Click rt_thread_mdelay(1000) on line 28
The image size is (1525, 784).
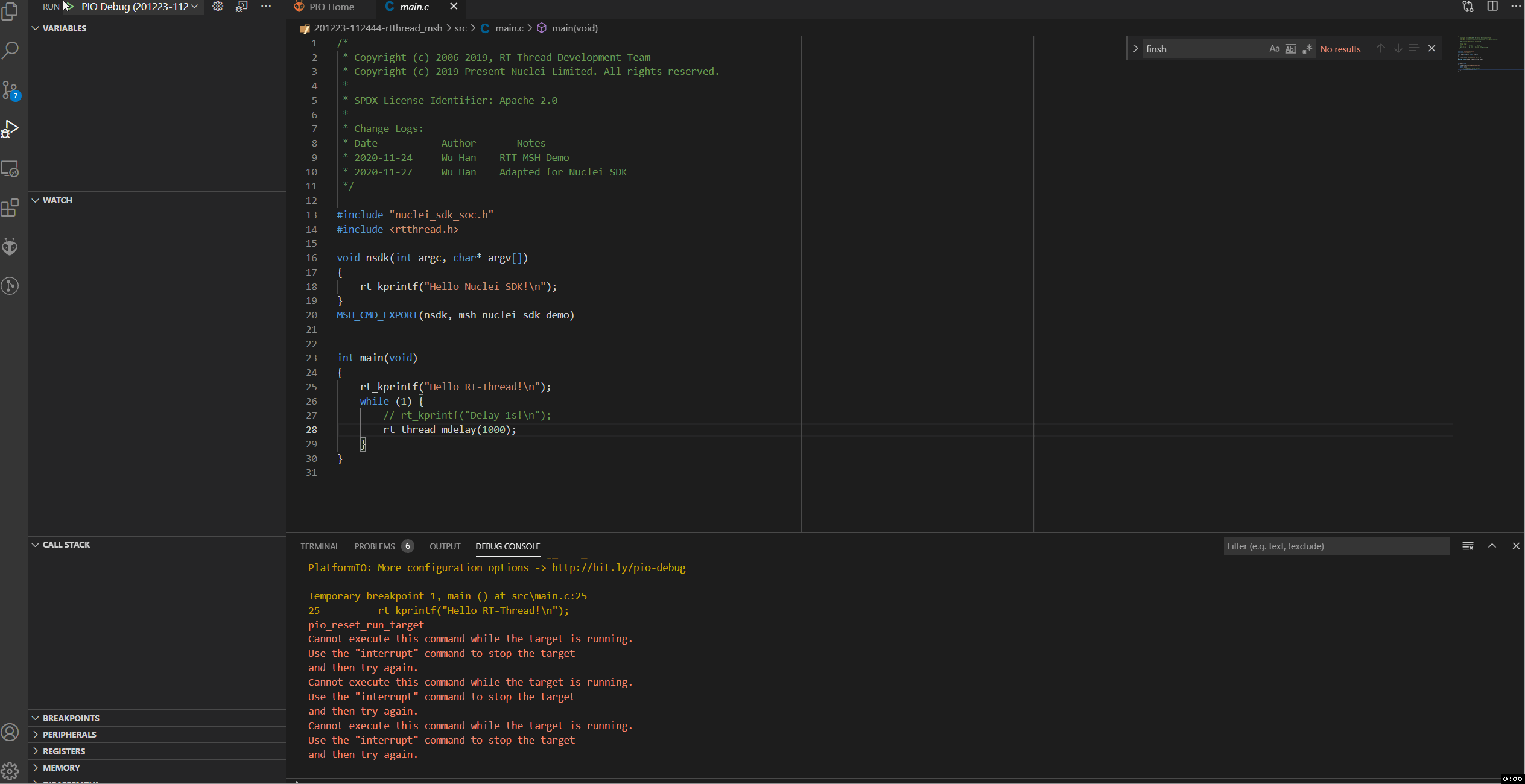tap(449, 429)
